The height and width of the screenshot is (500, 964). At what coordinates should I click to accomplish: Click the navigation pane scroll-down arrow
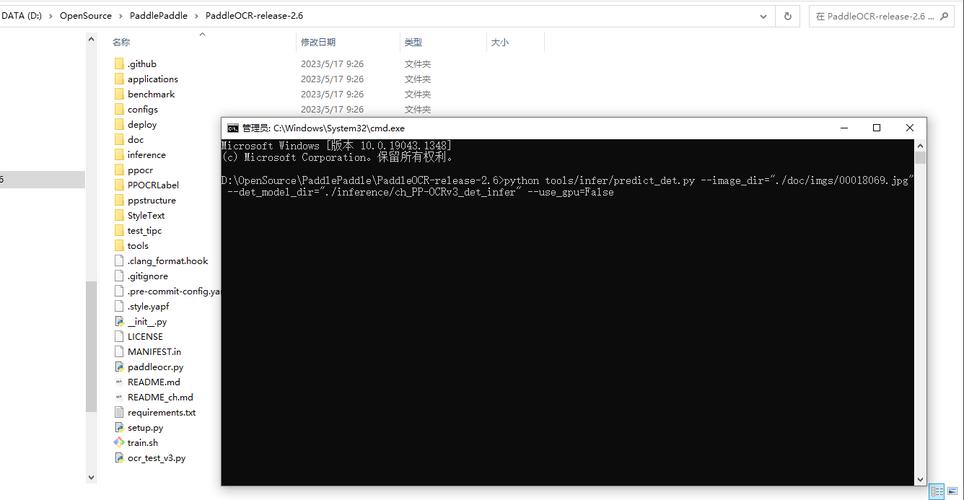point(91,477)
